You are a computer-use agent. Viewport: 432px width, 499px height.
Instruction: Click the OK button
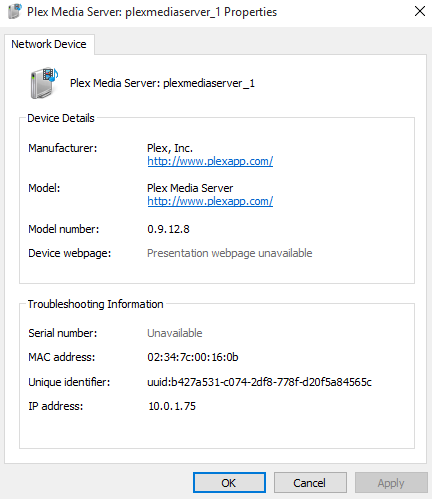229,483
